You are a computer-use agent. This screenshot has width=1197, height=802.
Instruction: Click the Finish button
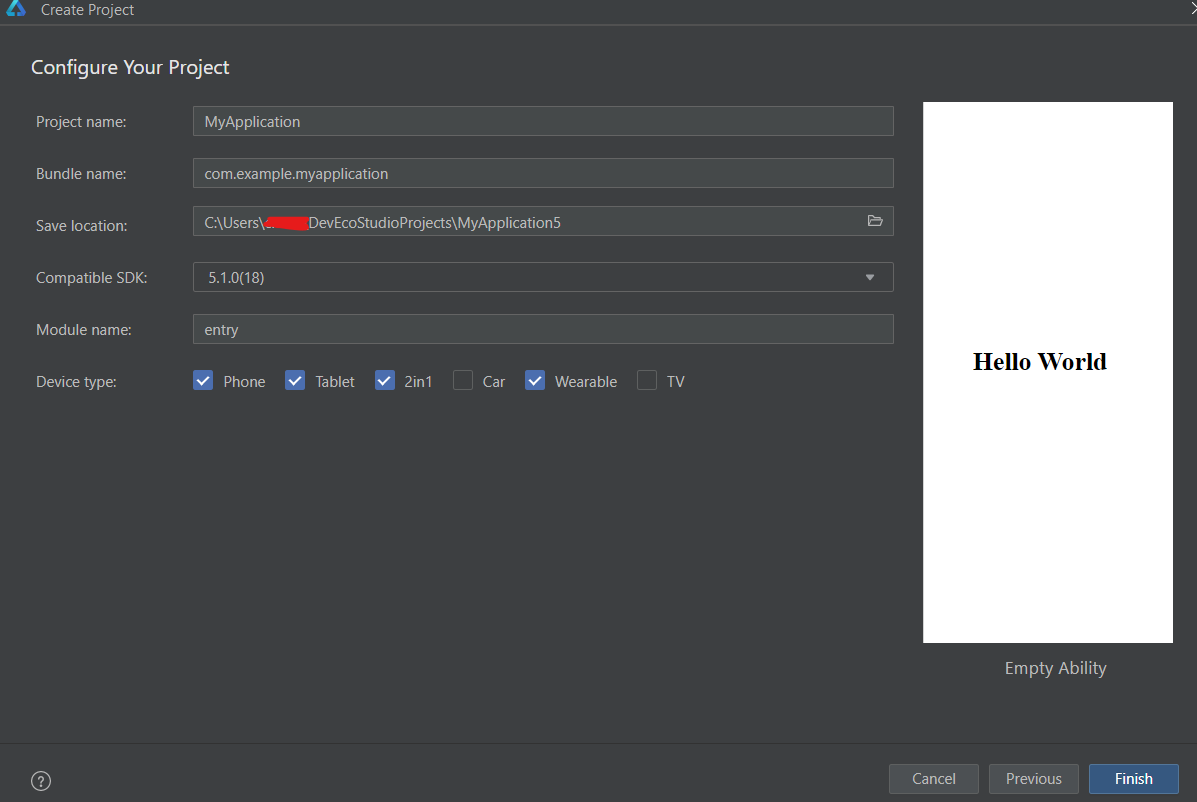[1134, 779]
